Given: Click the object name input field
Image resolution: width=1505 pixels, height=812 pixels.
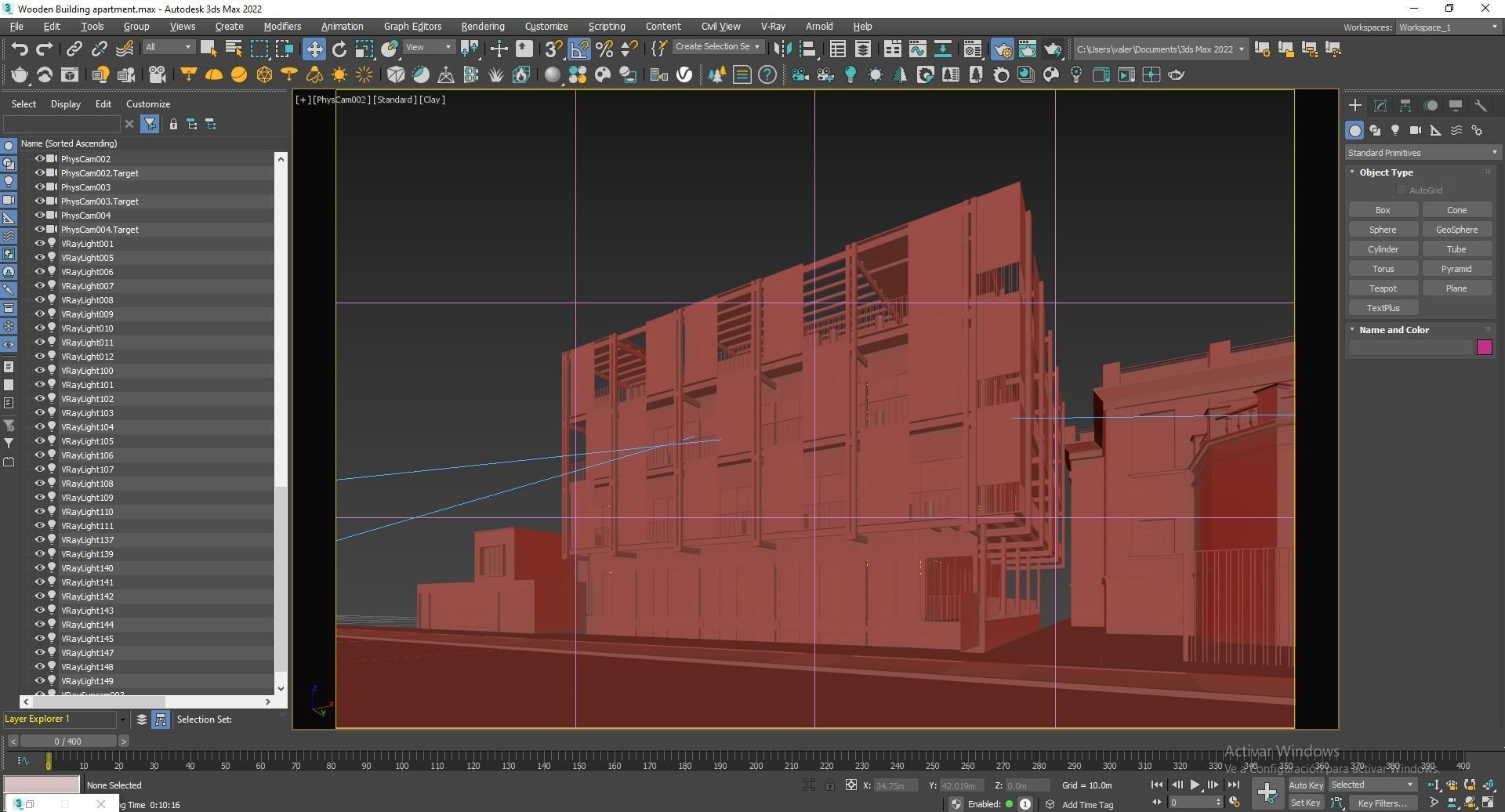Looking at the screenshot, I should click(x=1410, y=347).
